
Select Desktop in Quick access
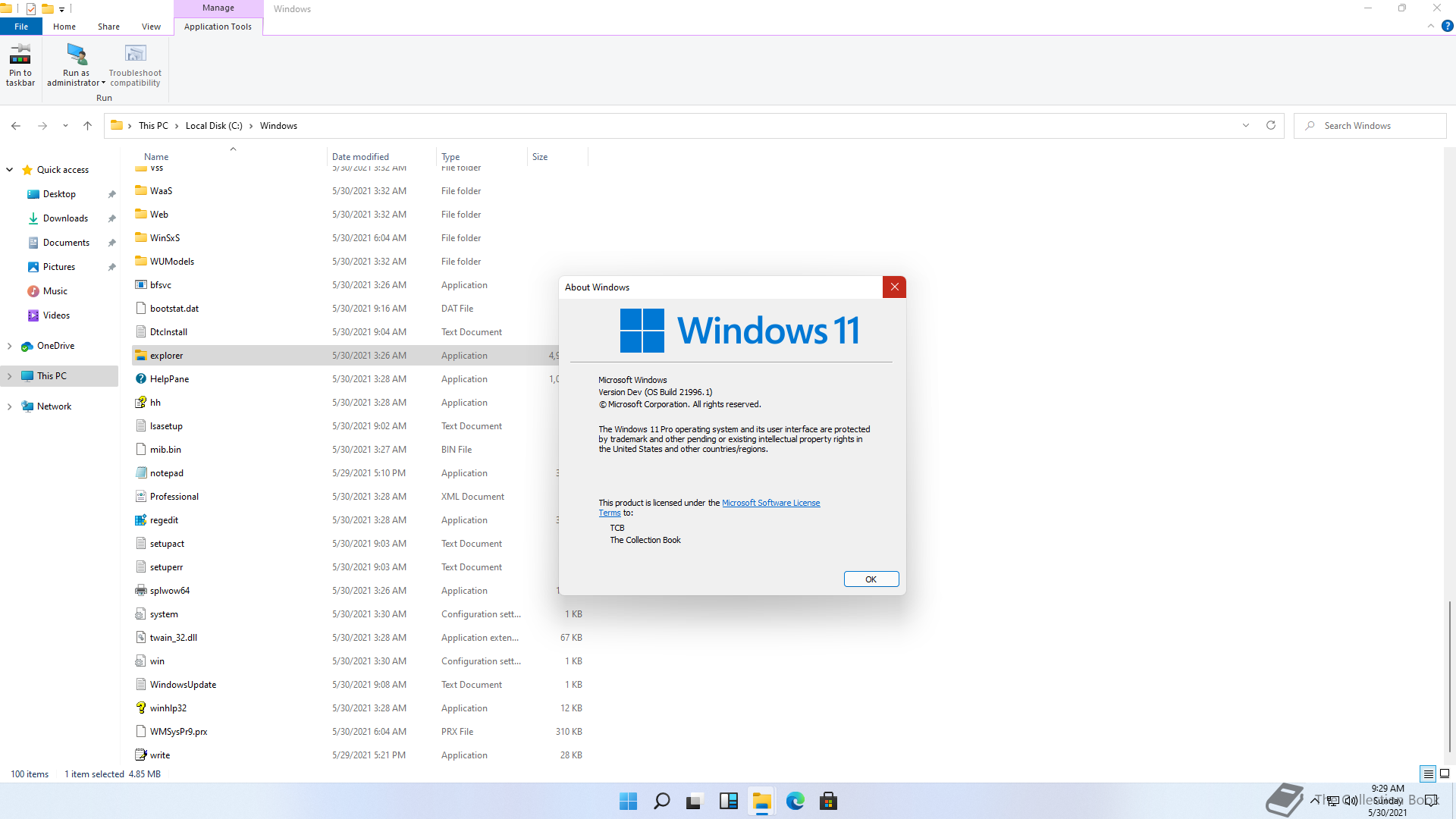point(59,194)
